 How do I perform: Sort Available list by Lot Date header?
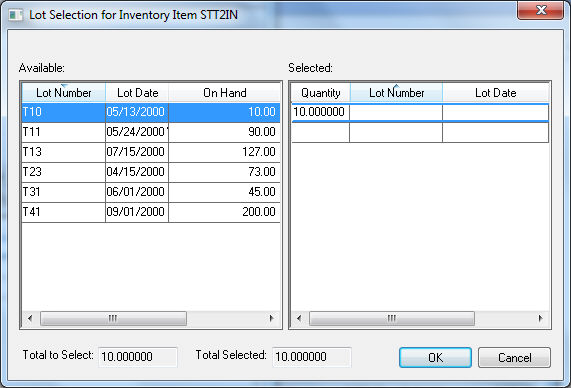click(x=137, y=93)
